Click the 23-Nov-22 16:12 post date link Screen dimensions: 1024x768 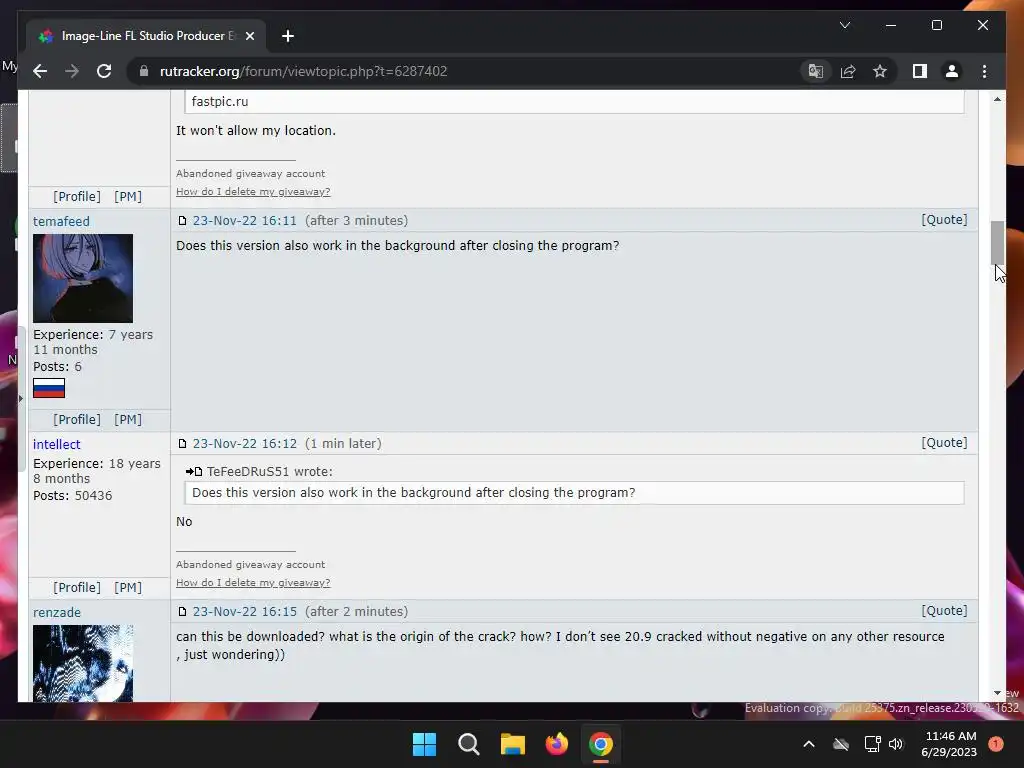tap(244, 443)
